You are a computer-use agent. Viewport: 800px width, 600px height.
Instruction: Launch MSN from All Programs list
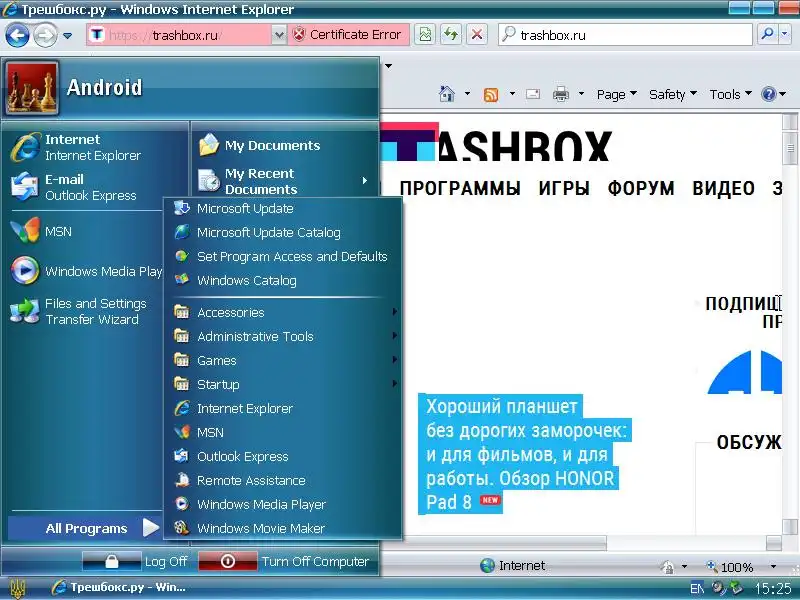[x=283, y=432]
